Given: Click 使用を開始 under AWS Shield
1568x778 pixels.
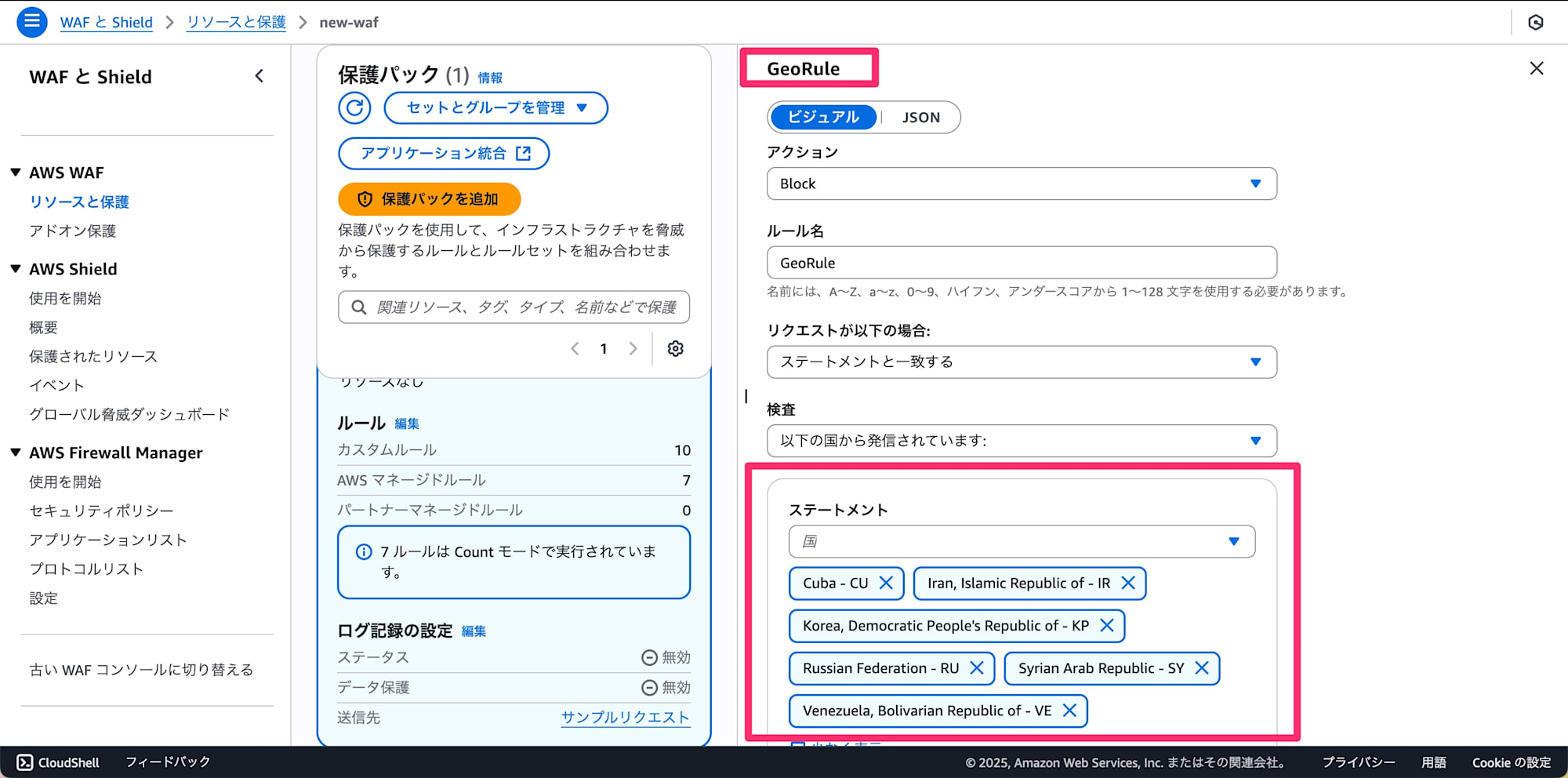Looking at the screenshot, I should coord(65,298).
